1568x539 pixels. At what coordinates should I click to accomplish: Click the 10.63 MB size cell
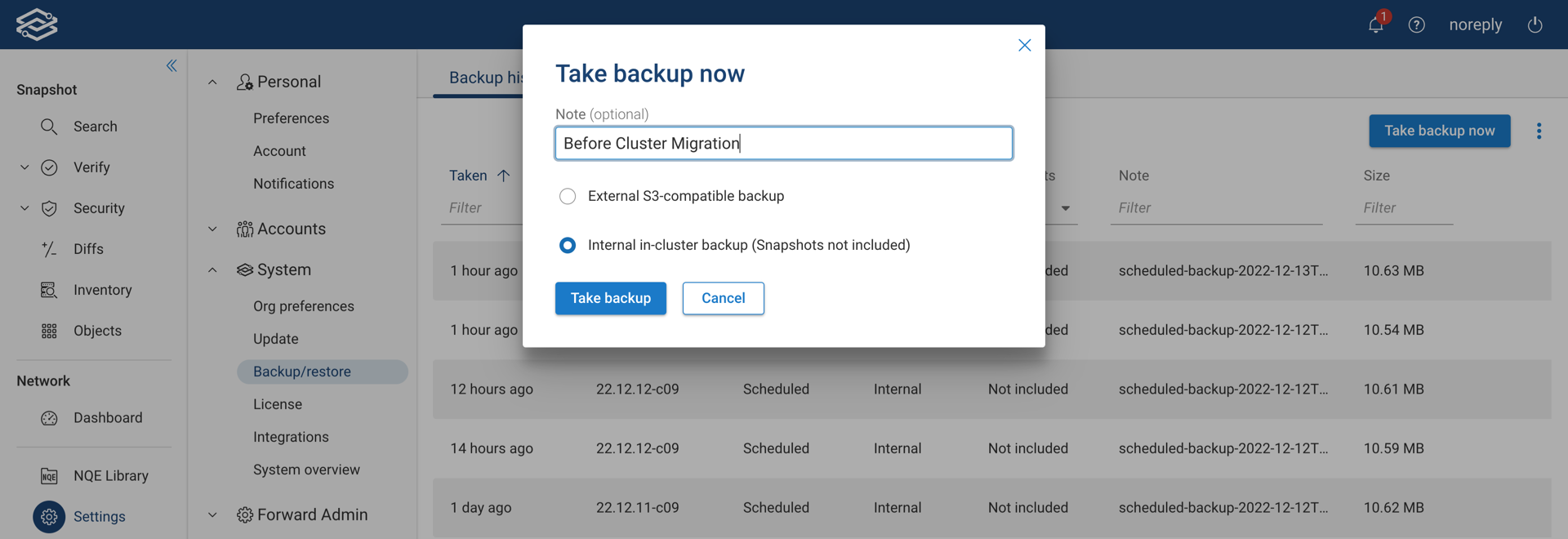click(x=1393, y=271)
